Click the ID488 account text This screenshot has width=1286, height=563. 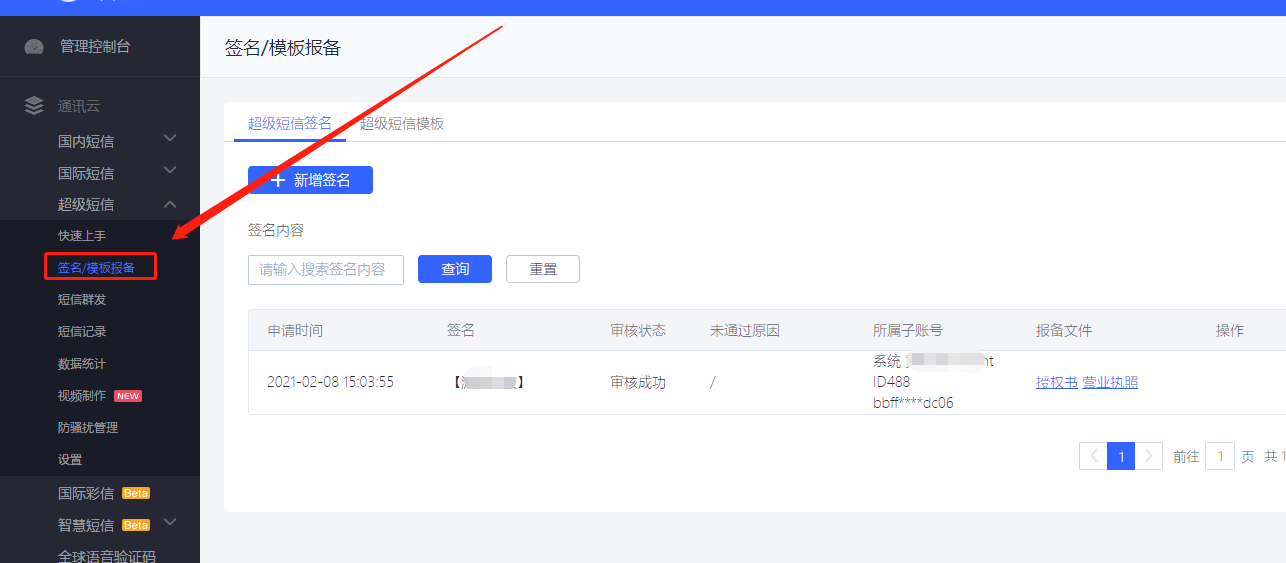click(892, 382)
